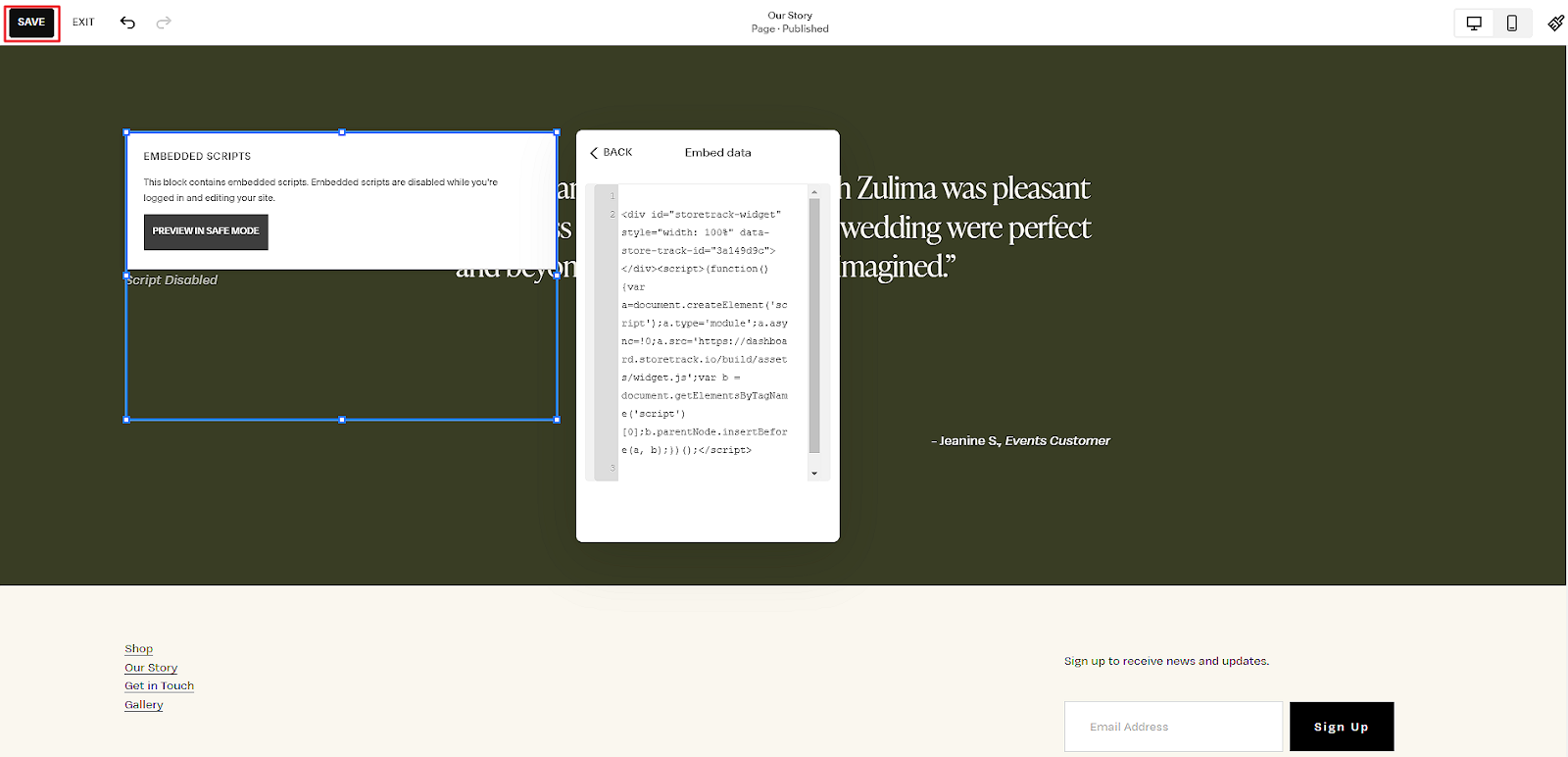Image resolution: width=1568 pixels, height=757 pixels.
Task: Click the EMBEDDED SCRIPTS heading
Action: 197,157
